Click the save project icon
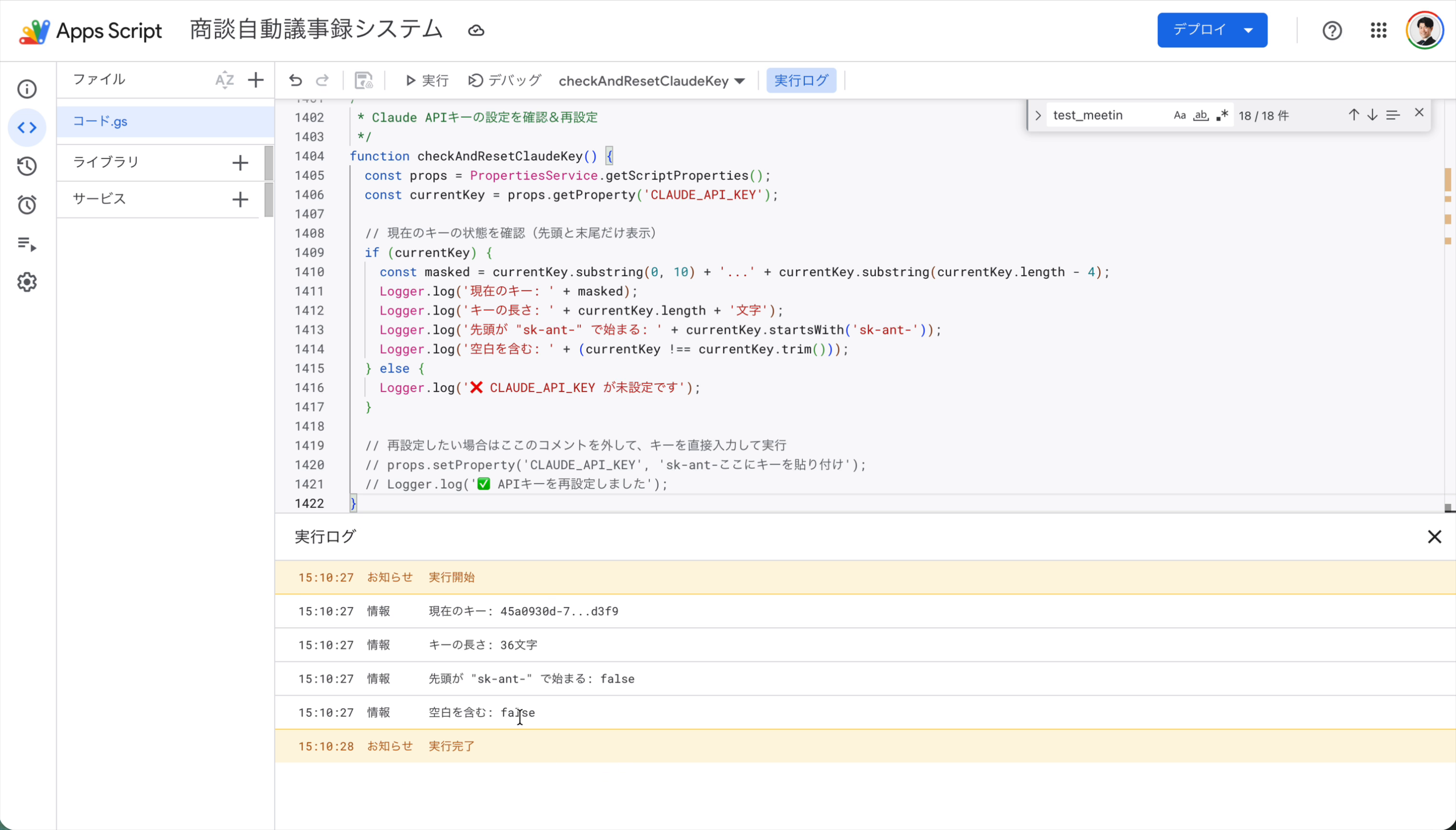Viewport: 1456px width, 830px height. click(x=364, y=81)
